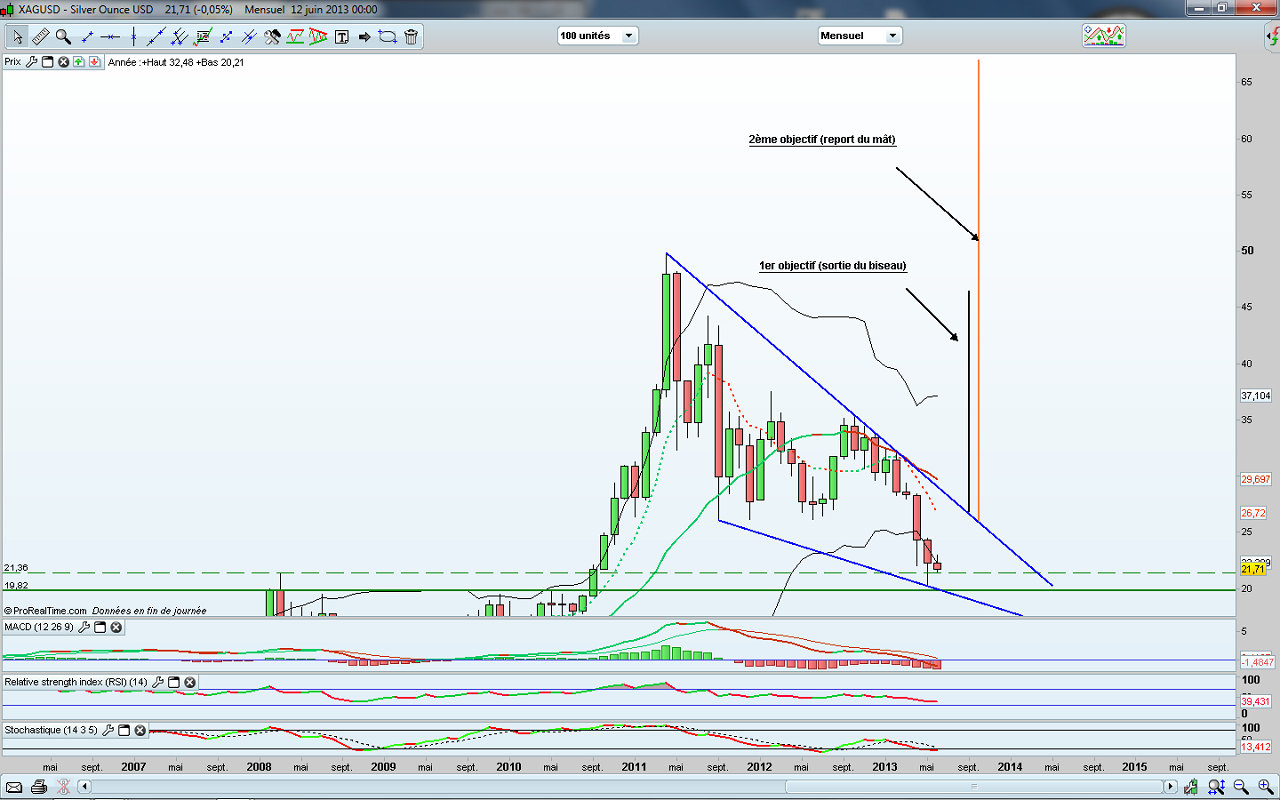
Task: Toggle maximize on the Prix panel
Action: (47, 62)
